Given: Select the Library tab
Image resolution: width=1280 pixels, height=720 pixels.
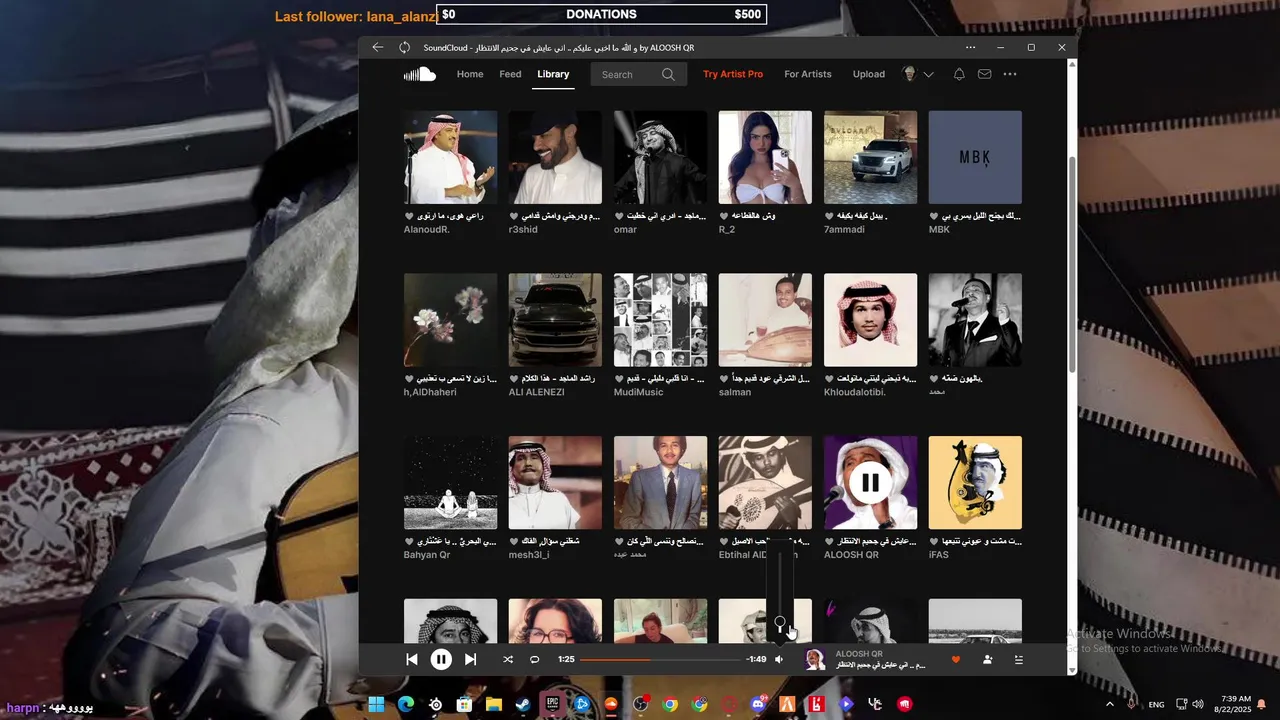Looking at the screenshot, I should pyautogui.click(x=553, y=74).
